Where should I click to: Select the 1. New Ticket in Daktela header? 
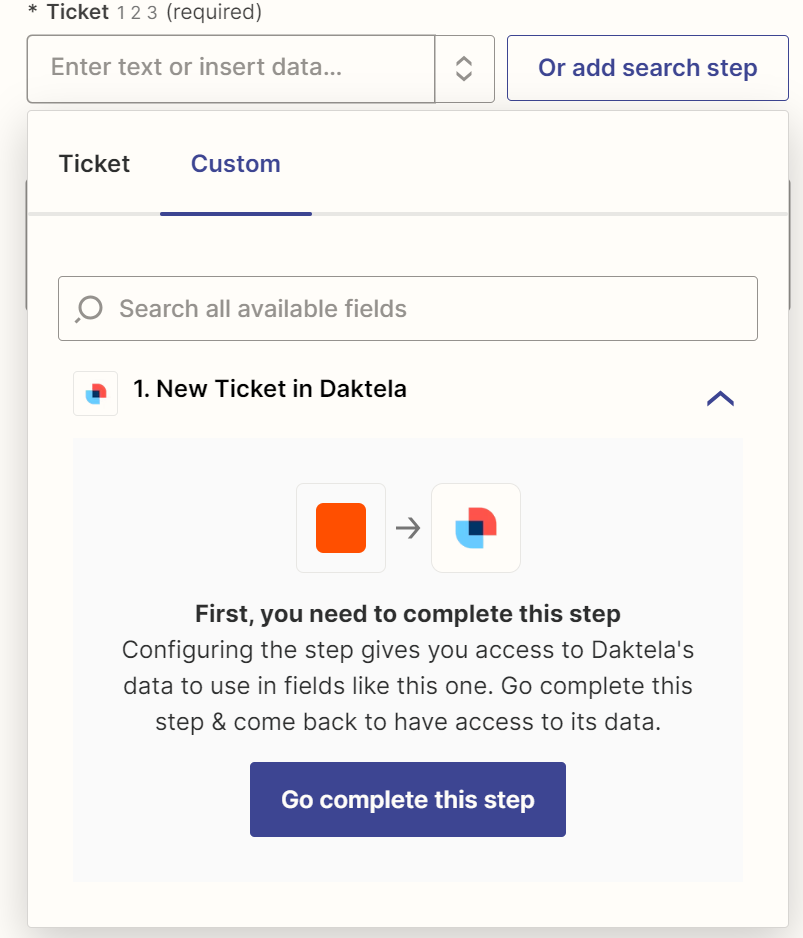pyautogui.click(x=270, y=389)
